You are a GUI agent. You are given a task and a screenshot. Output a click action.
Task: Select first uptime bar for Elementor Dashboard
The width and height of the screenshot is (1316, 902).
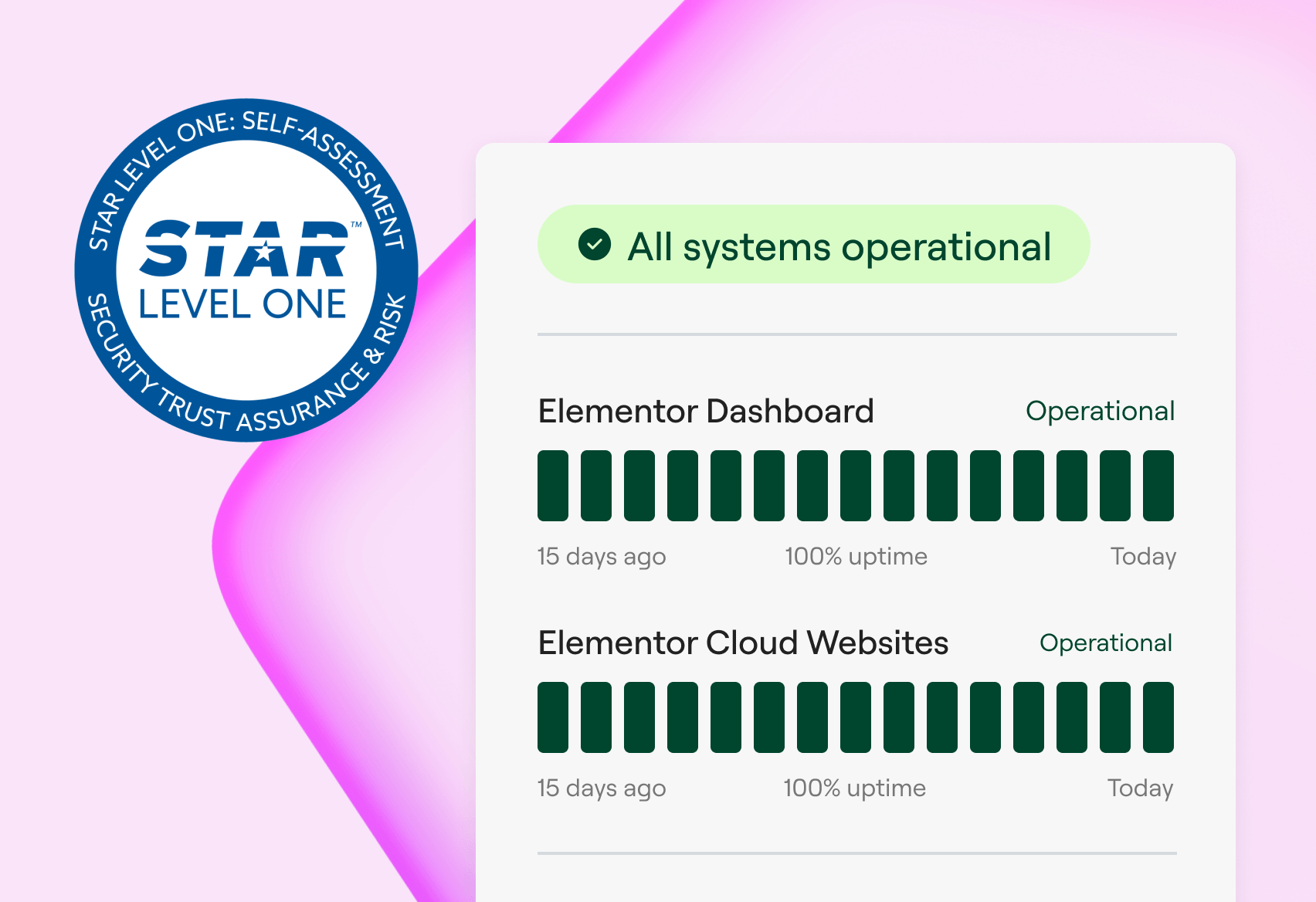[553, 486]
